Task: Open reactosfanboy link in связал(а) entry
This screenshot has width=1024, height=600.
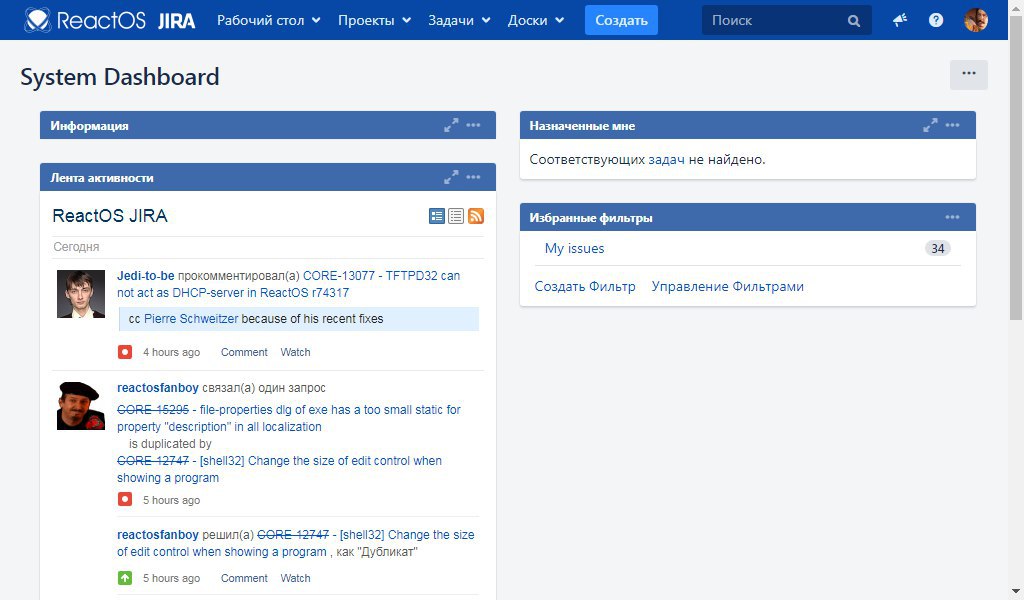Action: (157, 388)
